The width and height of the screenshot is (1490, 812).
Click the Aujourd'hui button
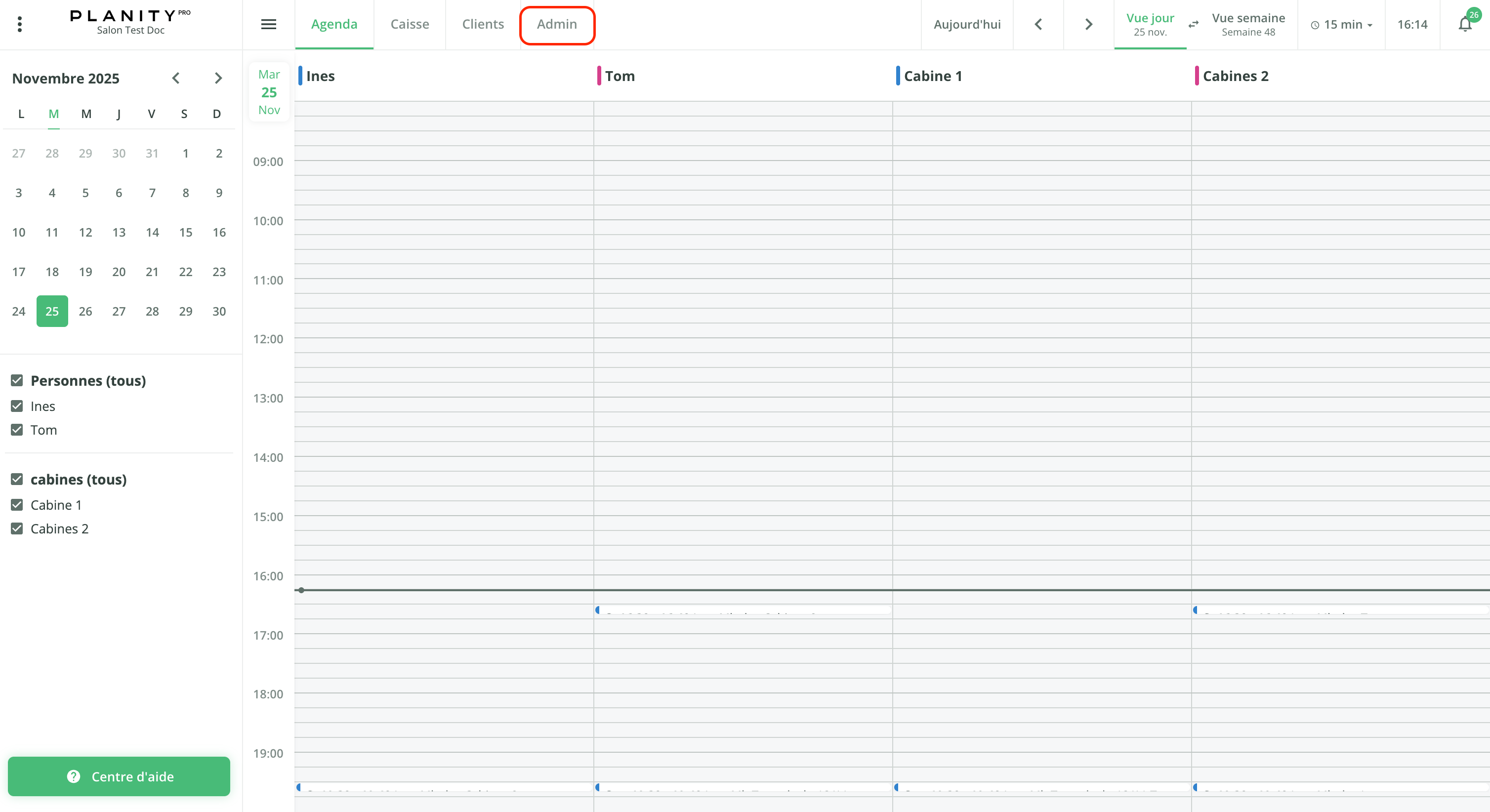pos(966,24)
